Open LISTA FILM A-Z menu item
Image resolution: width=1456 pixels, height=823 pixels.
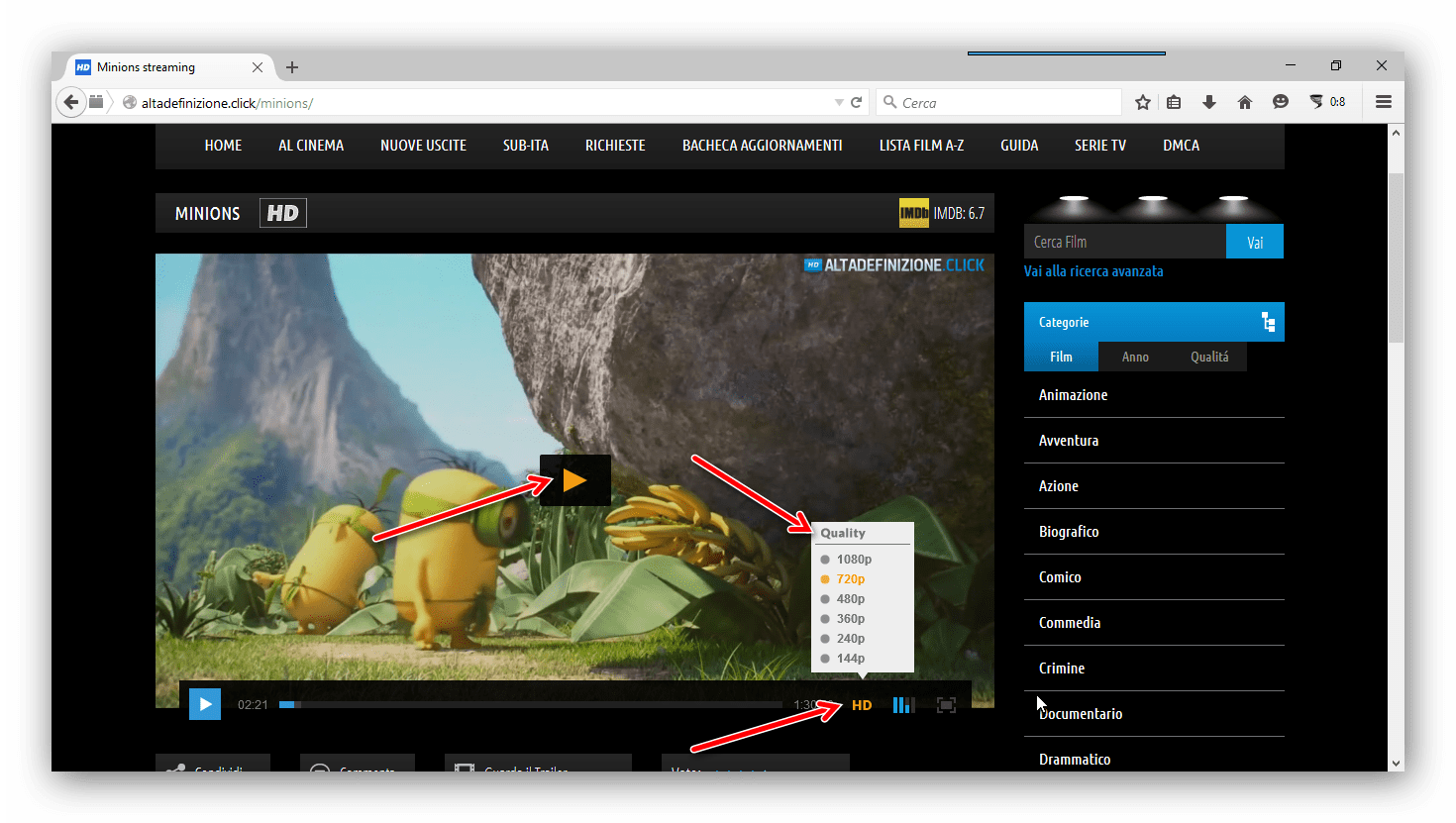921,146
